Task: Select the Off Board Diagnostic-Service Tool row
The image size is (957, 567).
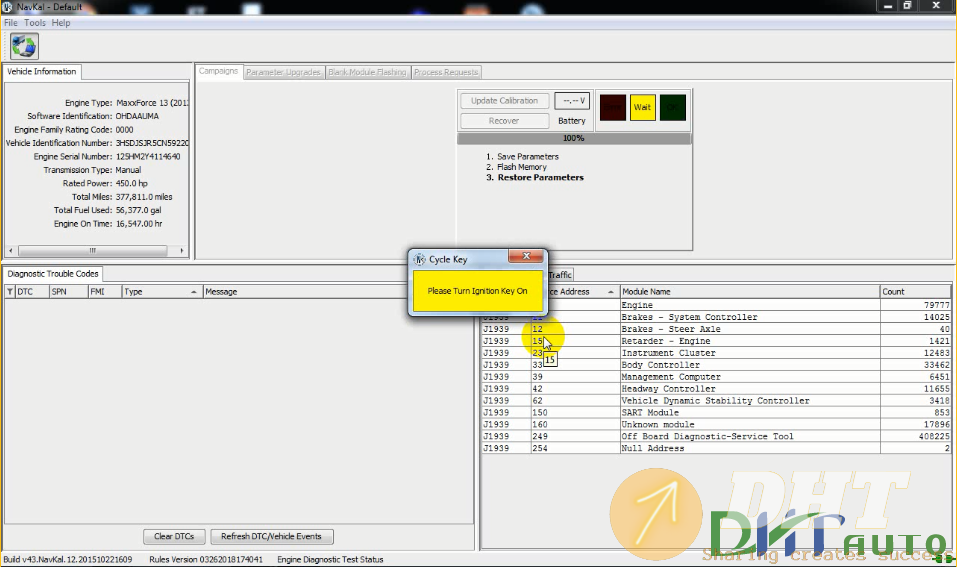Action: [715, 436]
